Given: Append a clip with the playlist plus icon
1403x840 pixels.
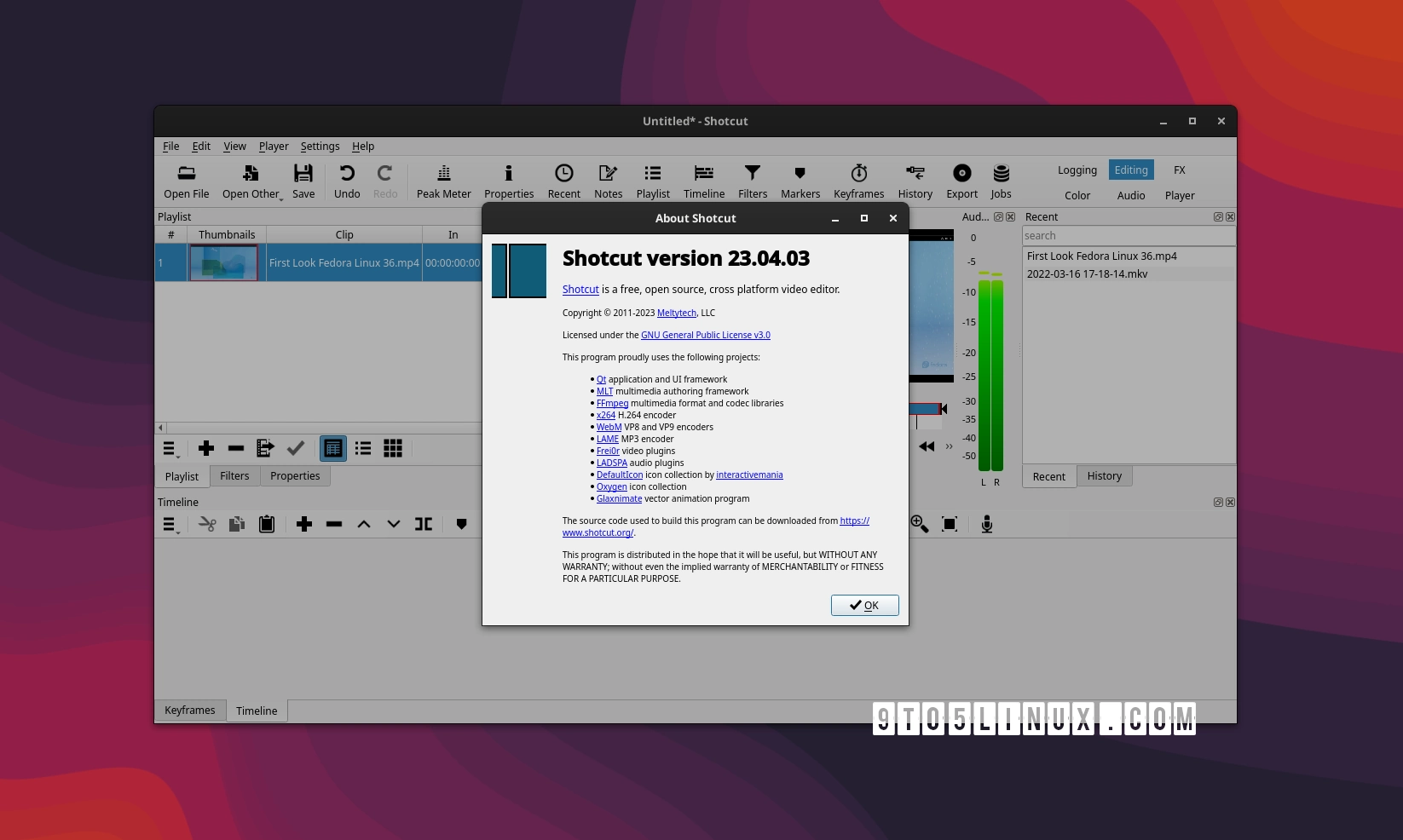Looking at the screenshot, I should pyautogui.click(x=205, y=448).
